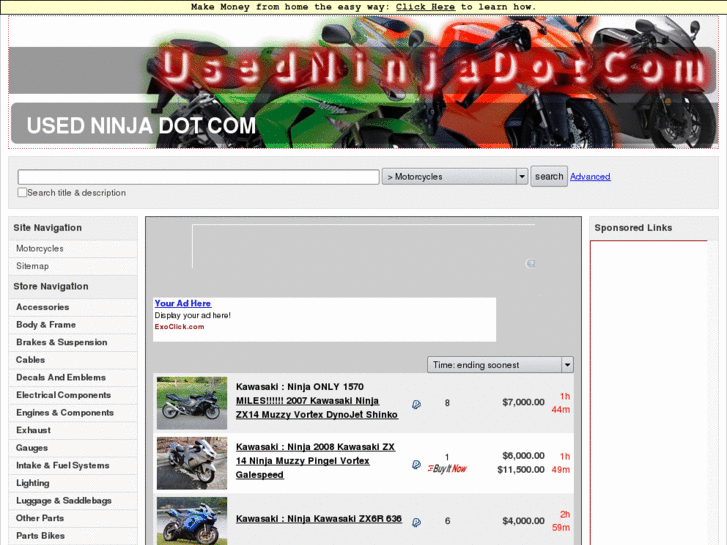This screenshot has height=545, width=727.
Task: Click the PayPal icon on the 2008 Kawasaki ZX 14 listing
Action: [416, 464]
